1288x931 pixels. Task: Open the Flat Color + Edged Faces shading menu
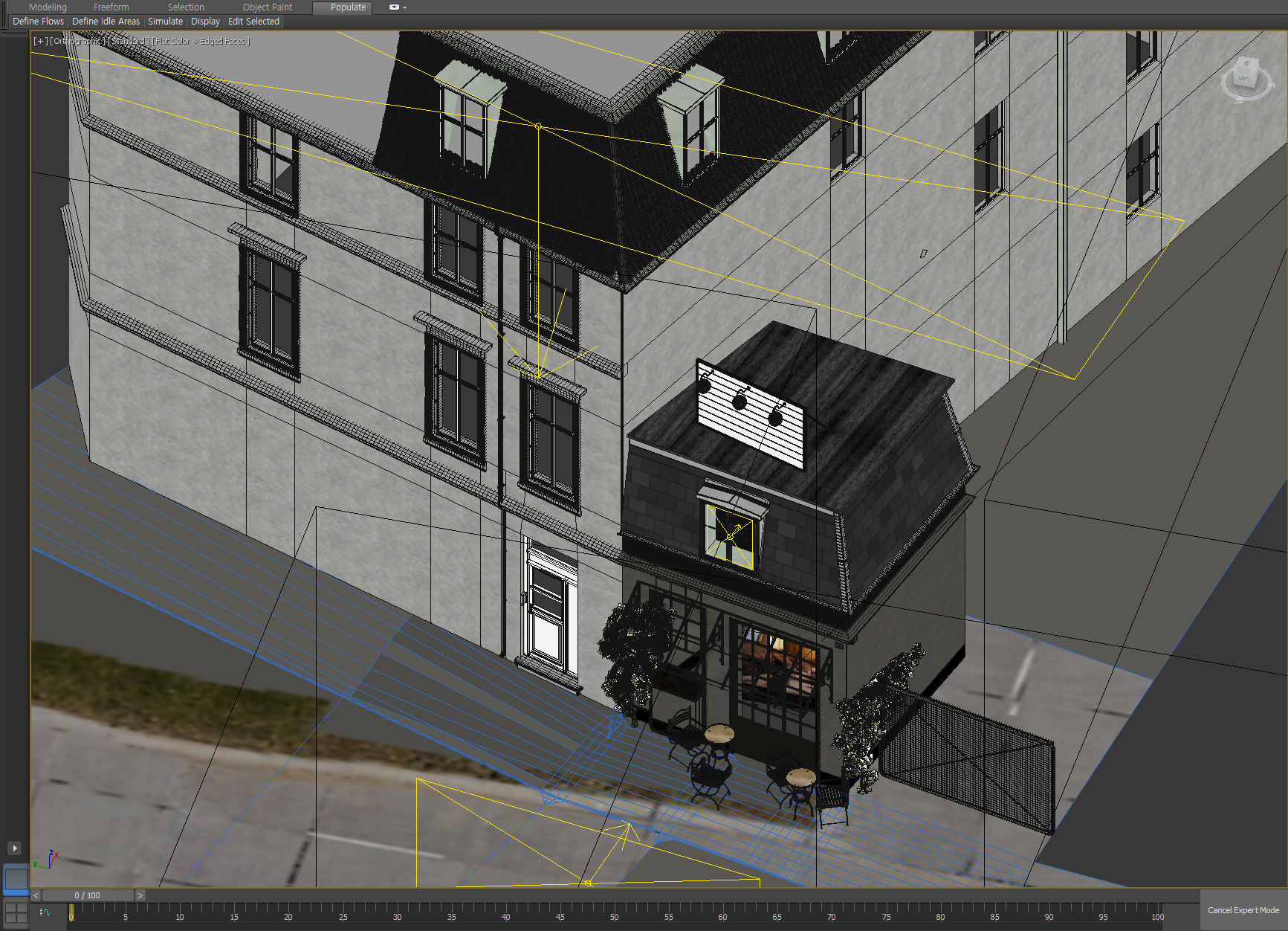tap(201, 41)
